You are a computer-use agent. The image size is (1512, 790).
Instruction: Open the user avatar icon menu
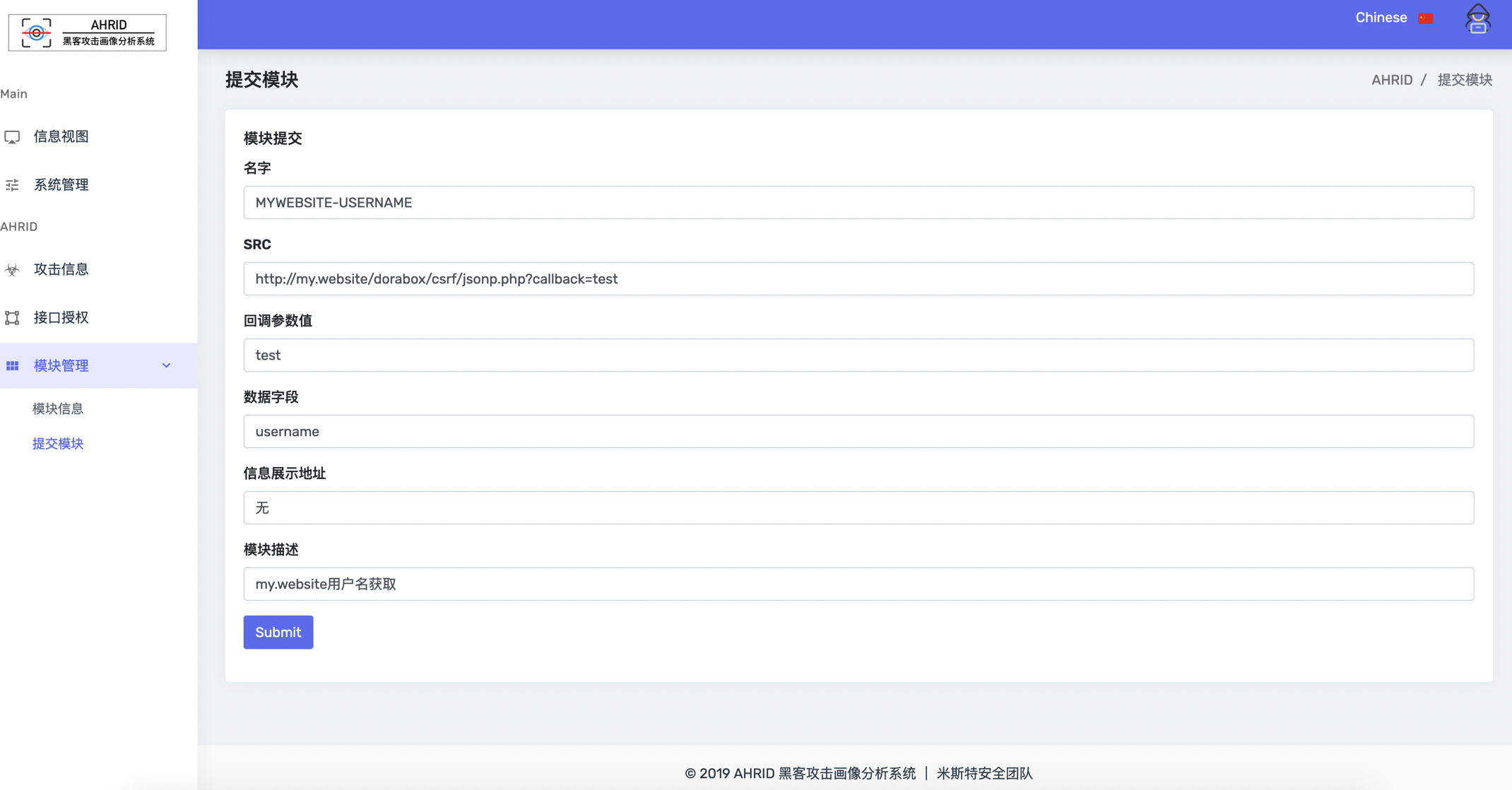1477,19
